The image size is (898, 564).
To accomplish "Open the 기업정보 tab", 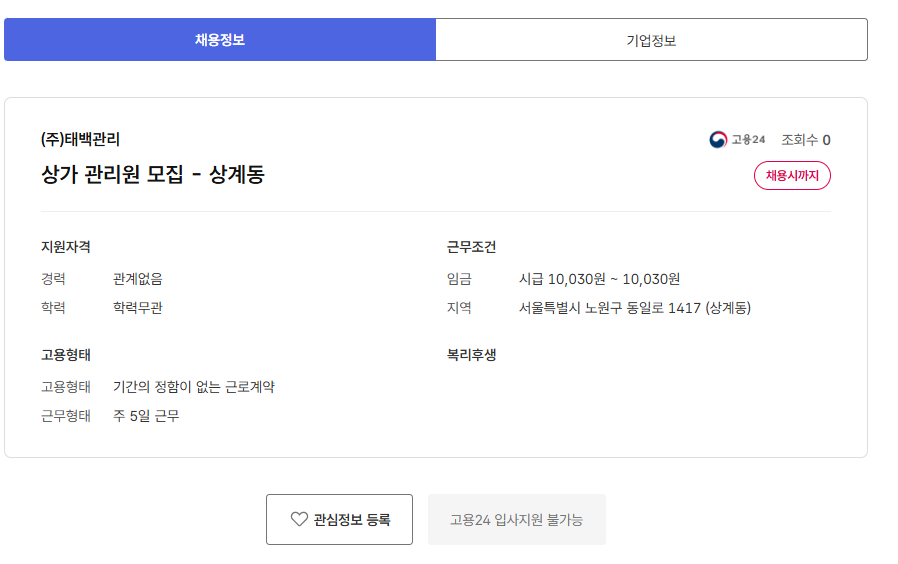I will tap(651, 40).
